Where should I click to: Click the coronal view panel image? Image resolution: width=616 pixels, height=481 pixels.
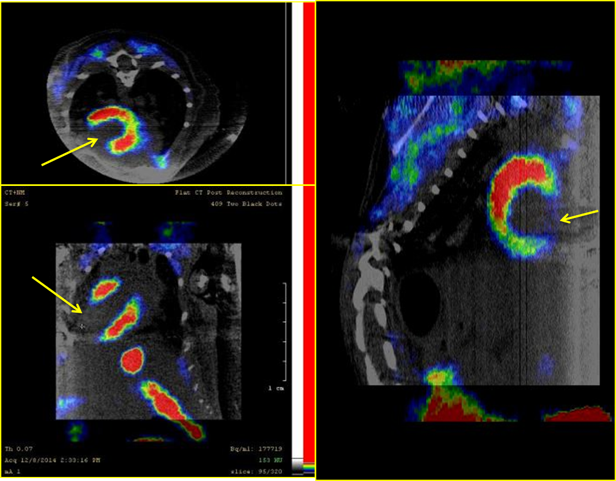(140, 330)
